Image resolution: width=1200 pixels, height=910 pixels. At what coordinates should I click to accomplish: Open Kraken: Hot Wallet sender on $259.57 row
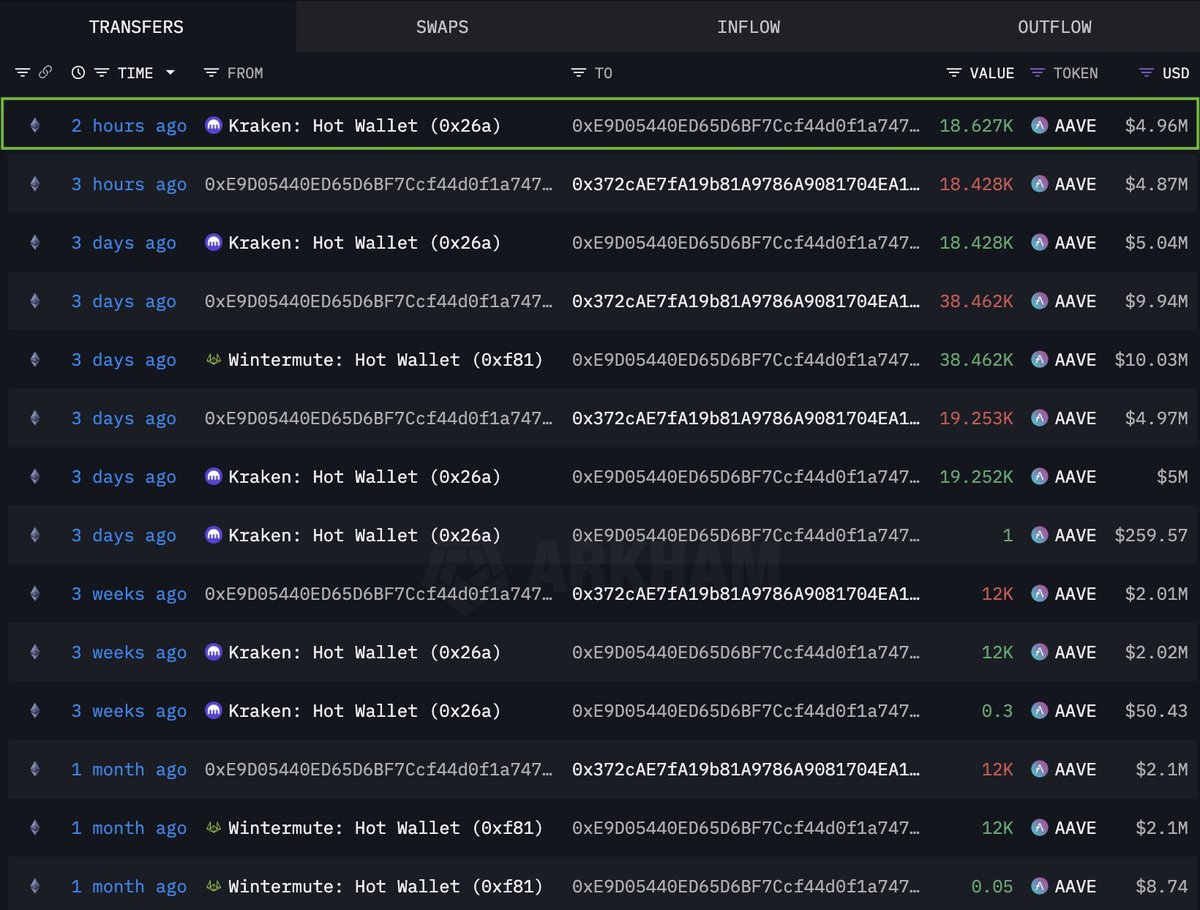(364, 535)
